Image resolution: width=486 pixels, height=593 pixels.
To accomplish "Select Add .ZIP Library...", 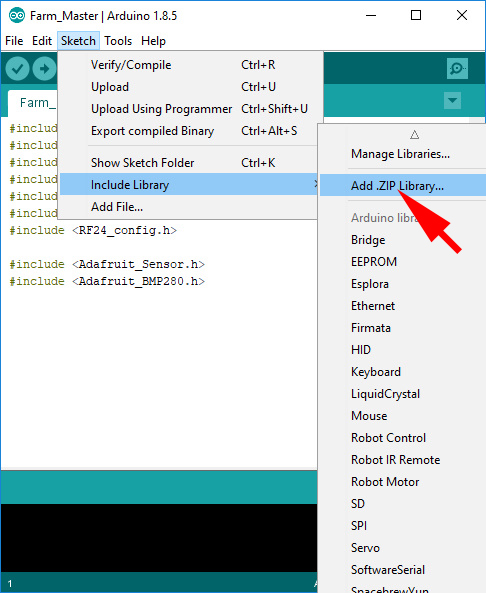I will click(x=403, y=185).
